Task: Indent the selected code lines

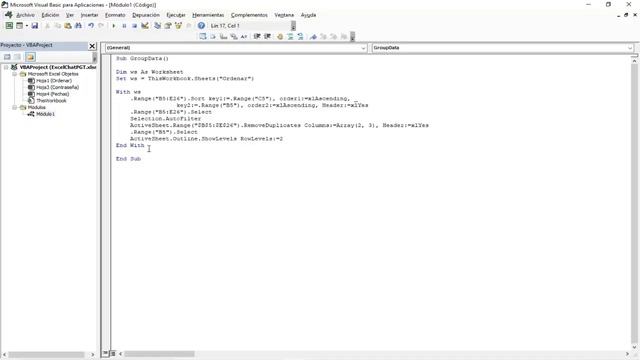Action: (257, 36)
